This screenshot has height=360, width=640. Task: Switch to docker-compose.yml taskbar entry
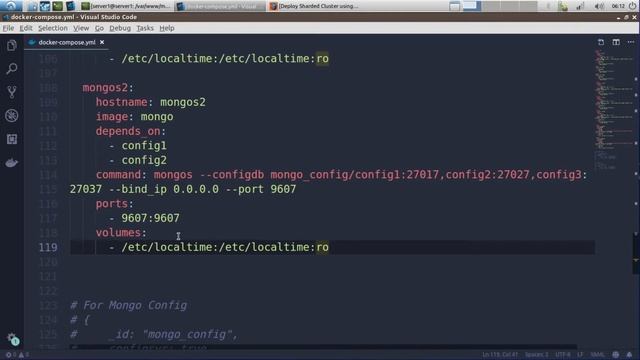[x=220, y=6]
